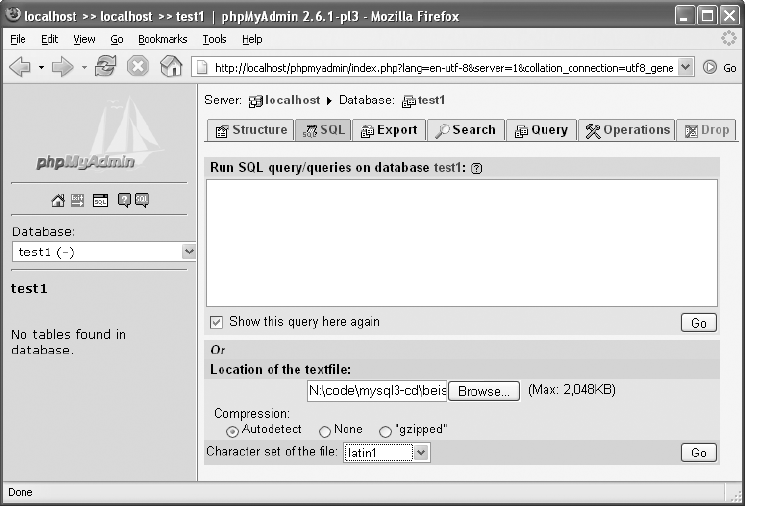Click the Firefox Back arrow
Screen dimensions: 764x506
tap(19, 66)
